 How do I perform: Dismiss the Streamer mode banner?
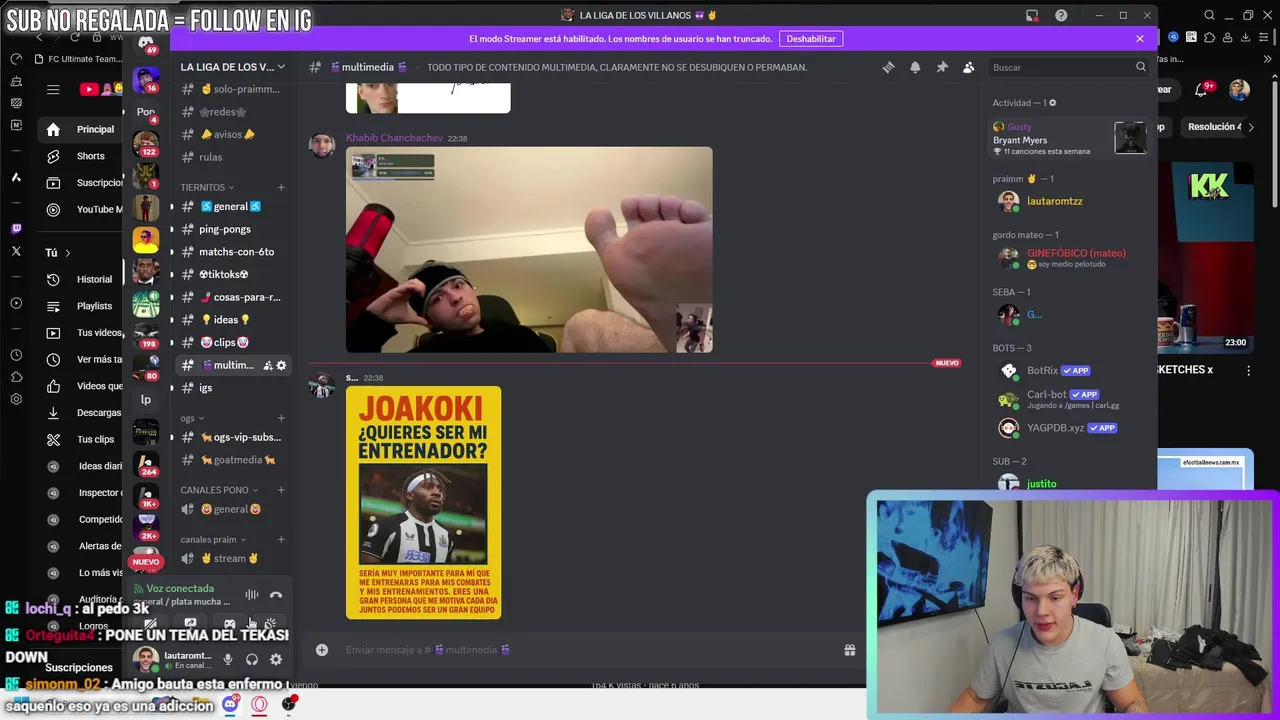click(1140, 38)
